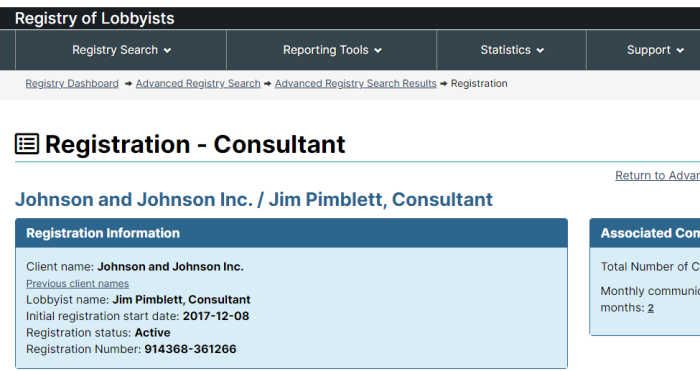
Task: Expand the Reporting Tools chevron
Action: (378, 50)
